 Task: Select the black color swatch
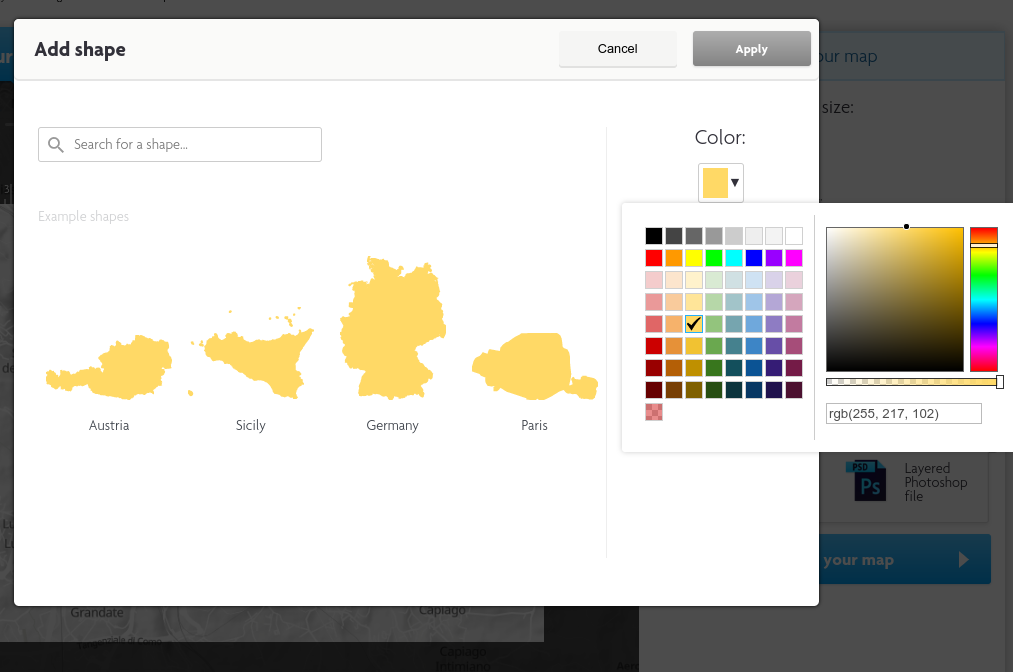tap(654, 236)
